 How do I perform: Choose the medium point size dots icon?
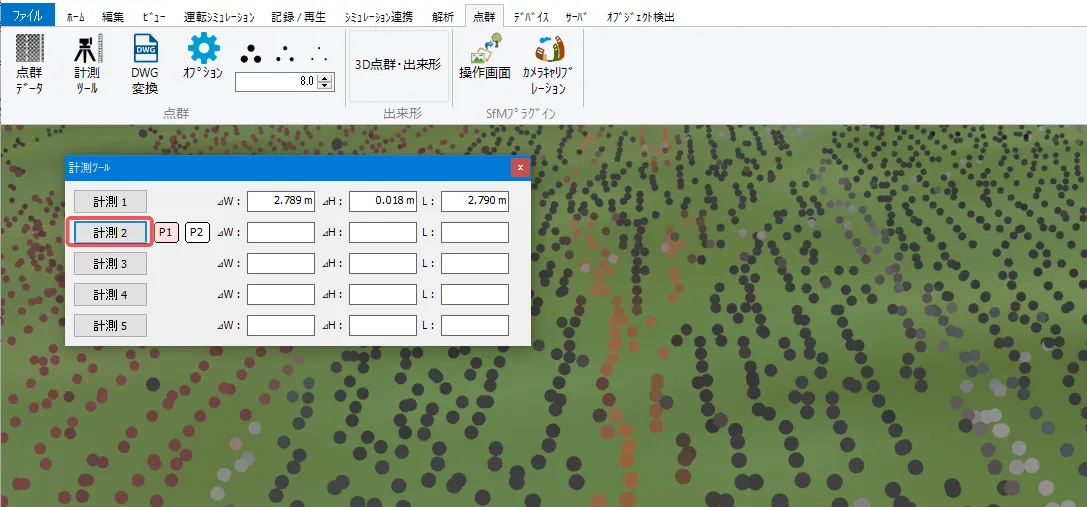pos(286,54)
